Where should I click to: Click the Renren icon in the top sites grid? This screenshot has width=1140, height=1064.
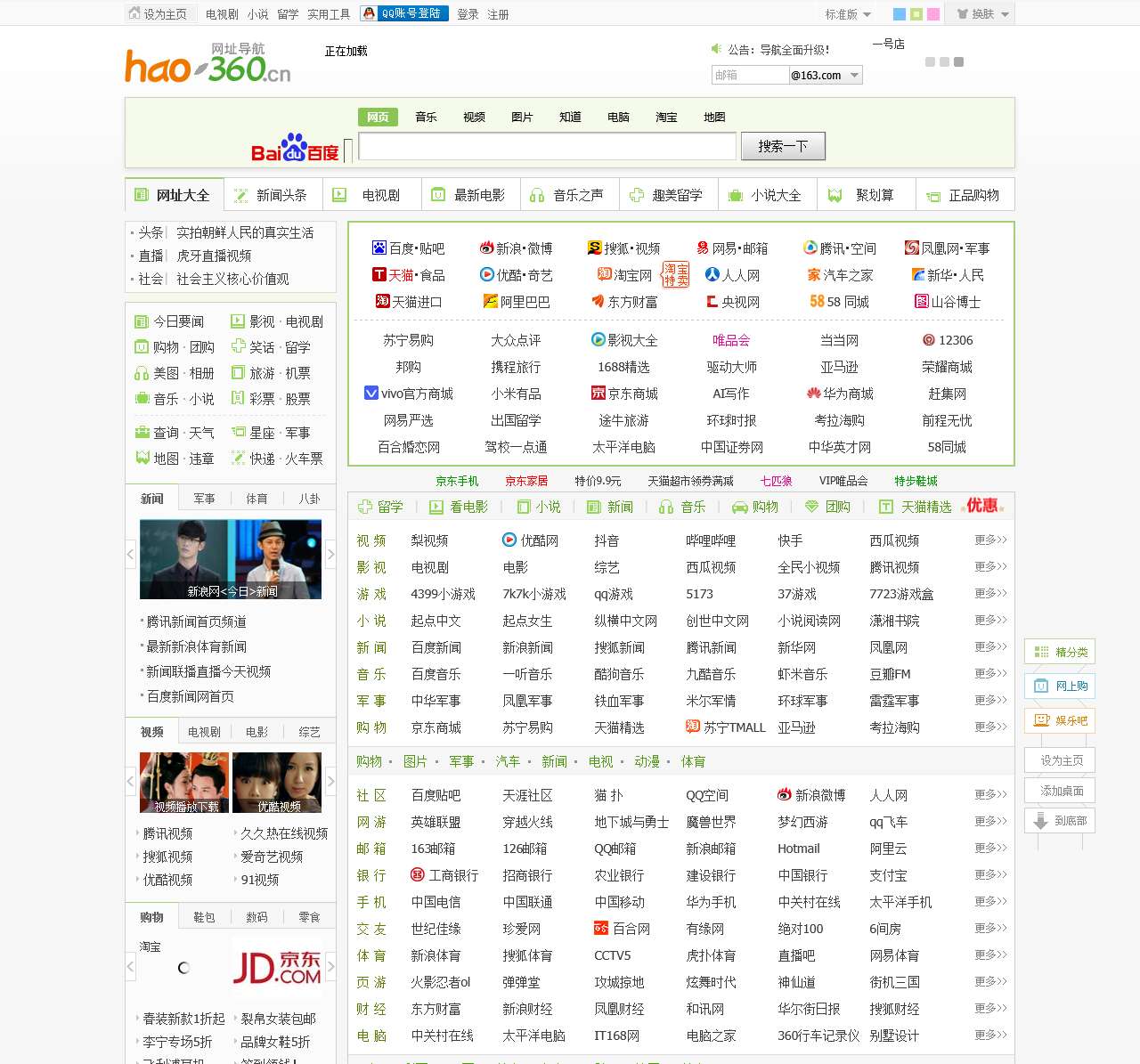[712, 274]
